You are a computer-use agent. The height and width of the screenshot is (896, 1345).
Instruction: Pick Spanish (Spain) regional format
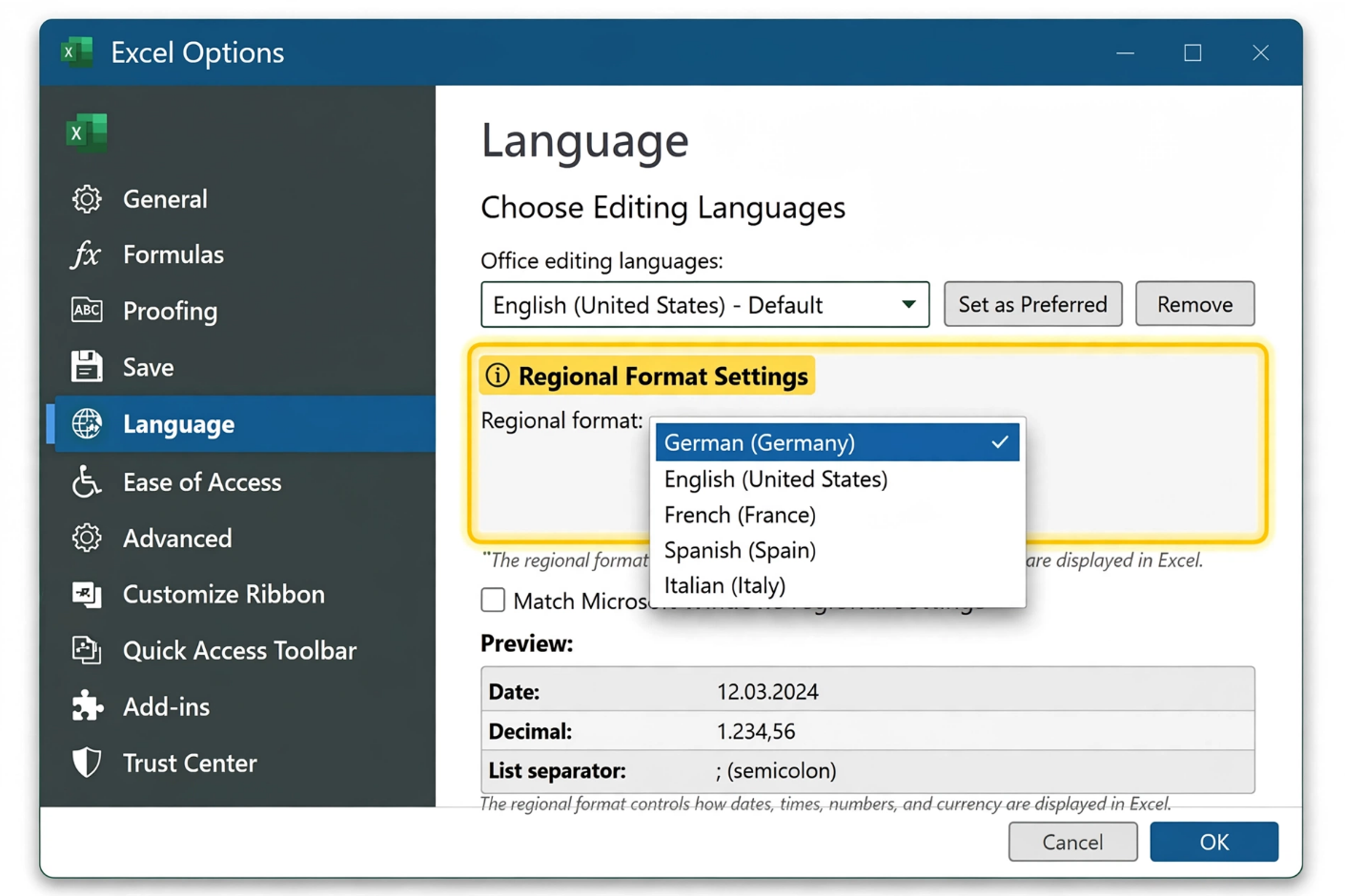pyautogui.click(x=837, y=550)
